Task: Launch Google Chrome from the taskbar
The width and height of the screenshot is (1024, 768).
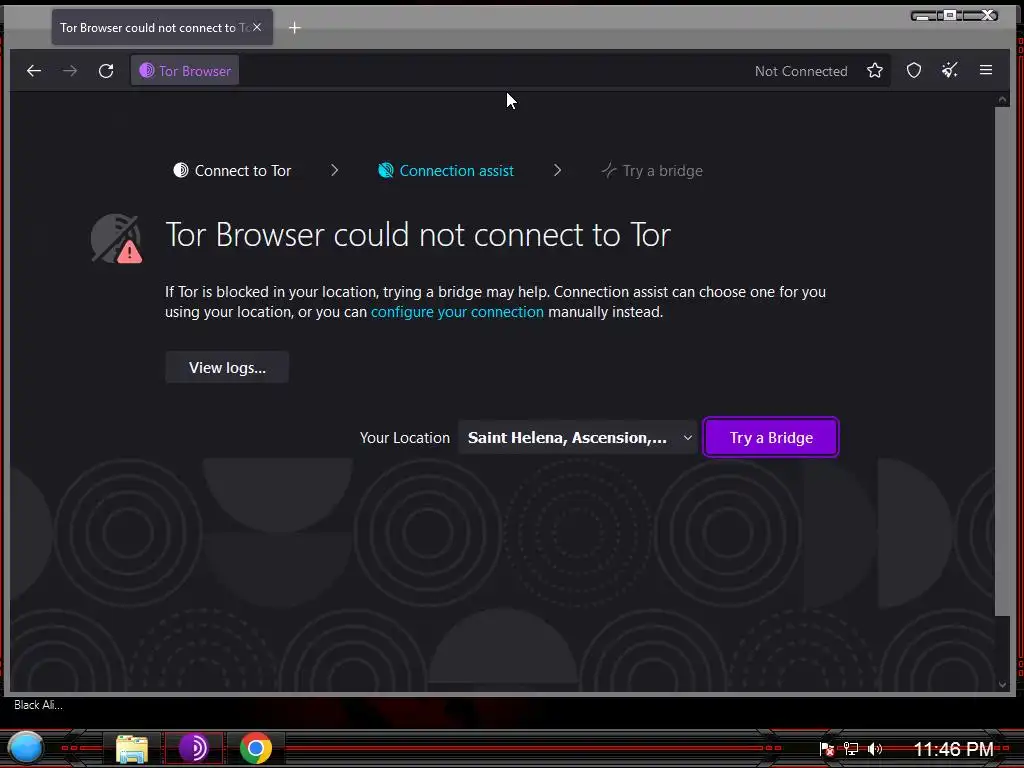Action: (256, 748)
